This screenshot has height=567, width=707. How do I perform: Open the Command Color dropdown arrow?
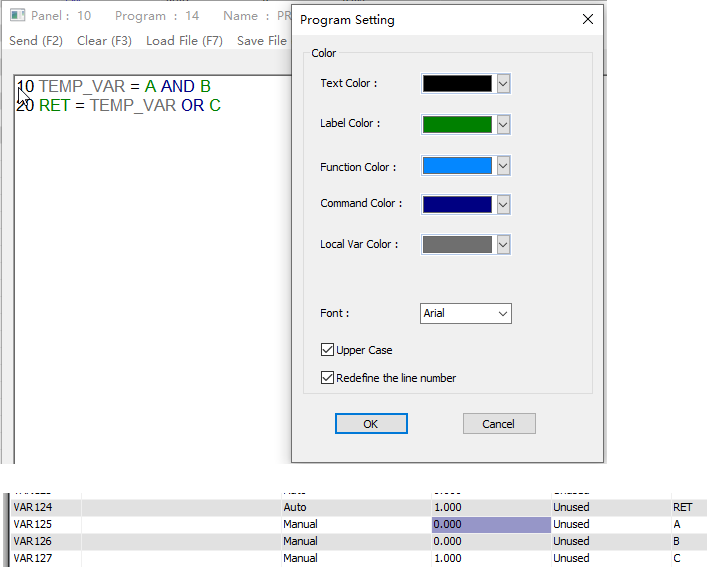point(503,204)
